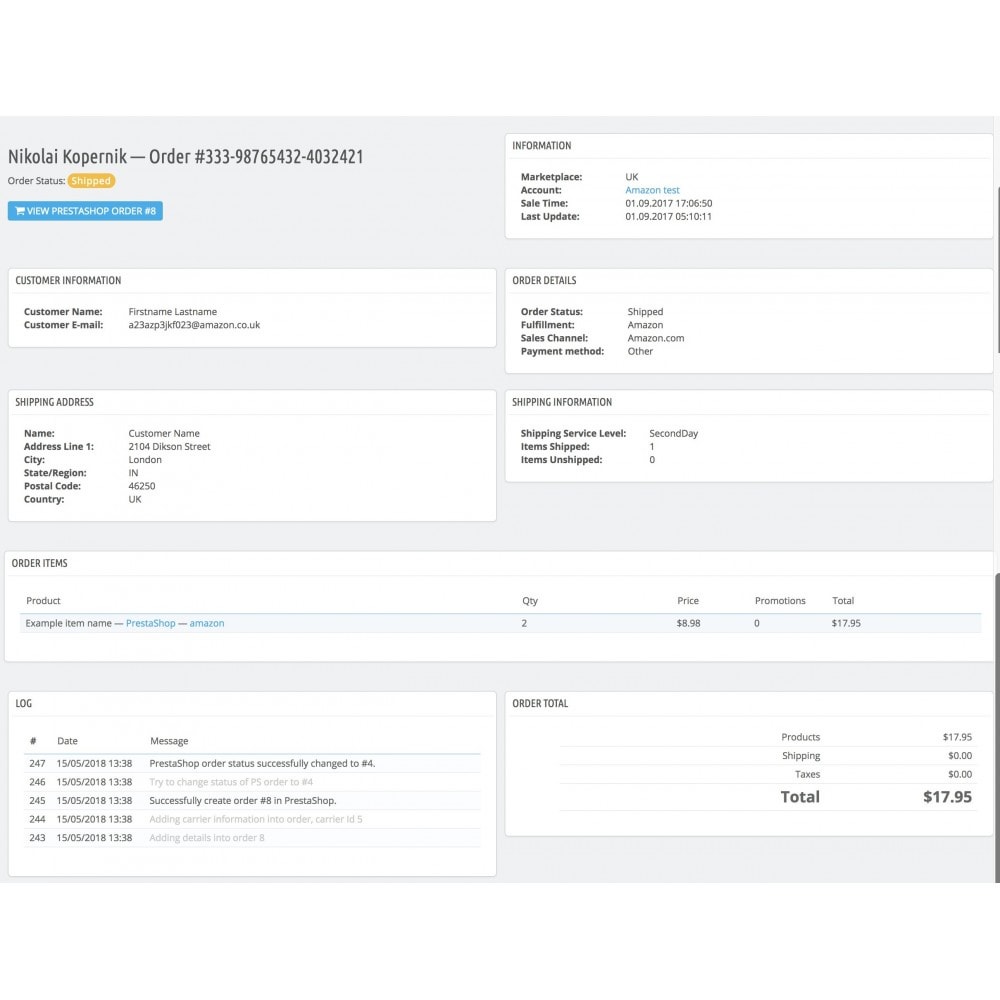The width and height of the screenshot is (1000, 1000).
Task: Click the Order Items panel heading
Action: click(40, 564)
